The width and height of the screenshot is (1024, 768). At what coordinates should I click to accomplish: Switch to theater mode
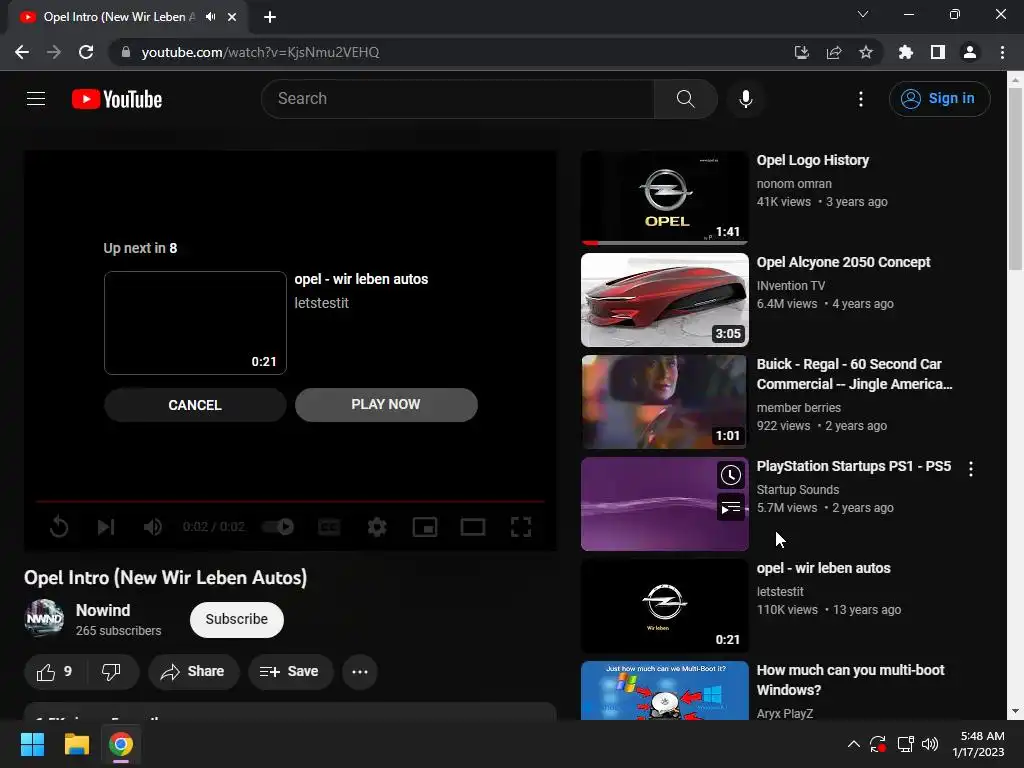(473, 526)
